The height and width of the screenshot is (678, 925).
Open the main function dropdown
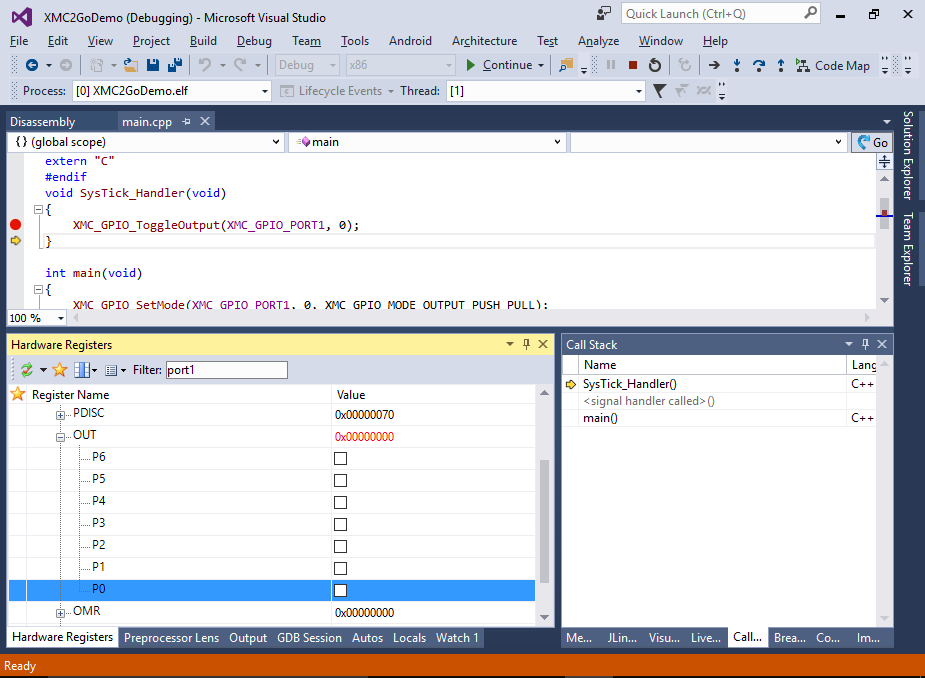427,142
